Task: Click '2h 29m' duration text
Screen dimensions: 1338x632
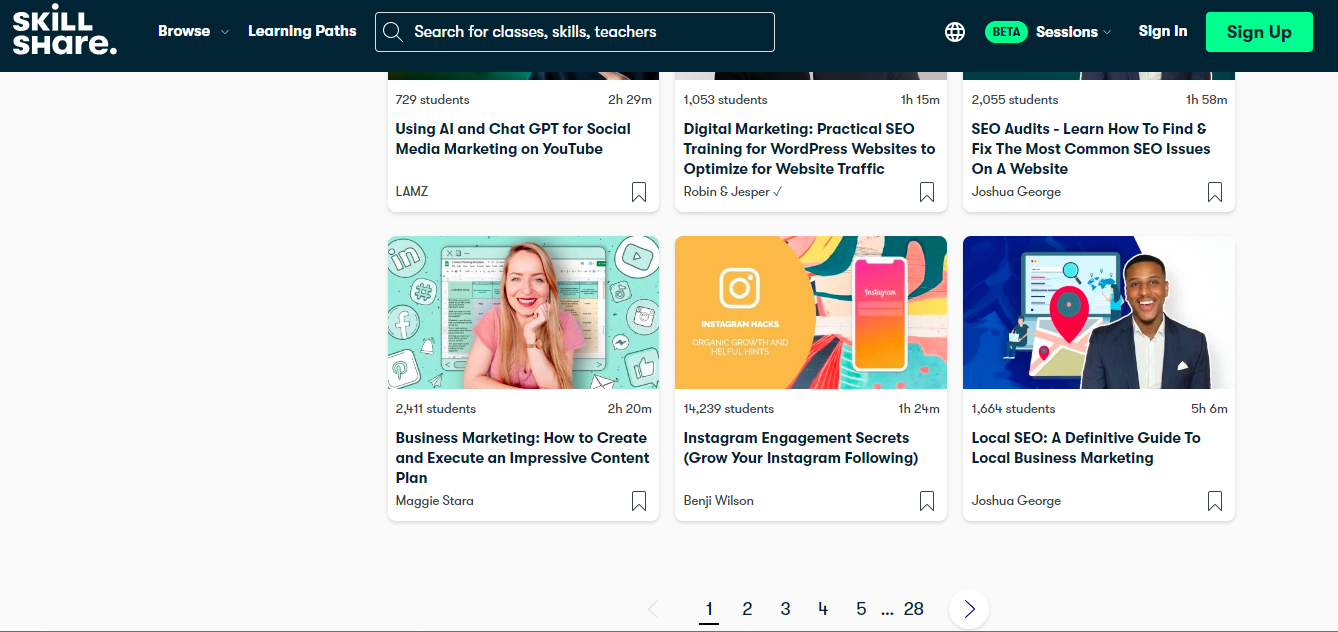Action: click(x=630, y=99)
